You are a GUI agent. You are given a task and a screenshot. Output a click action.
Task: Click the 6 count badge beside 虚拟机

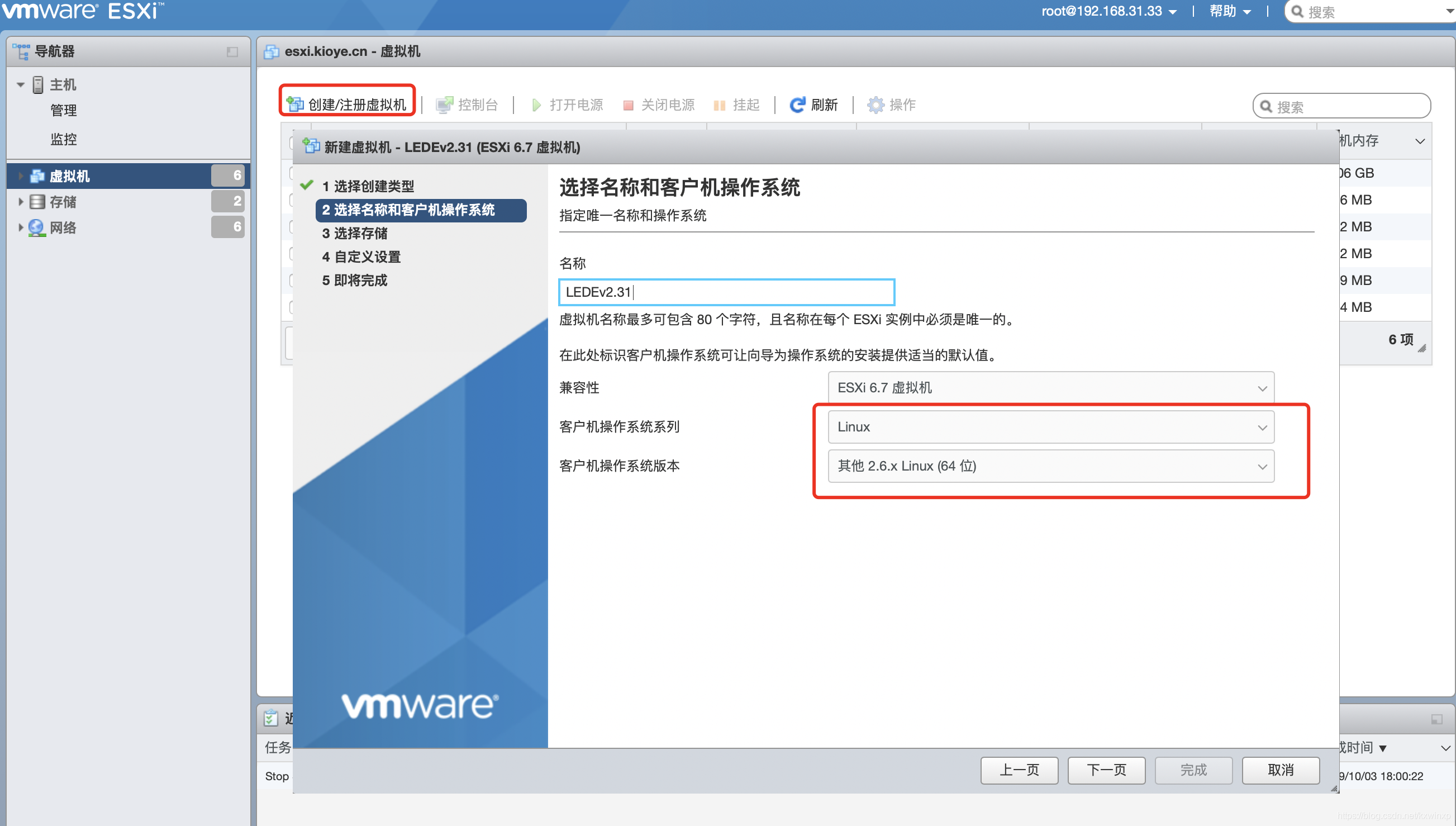click(228, 175)
